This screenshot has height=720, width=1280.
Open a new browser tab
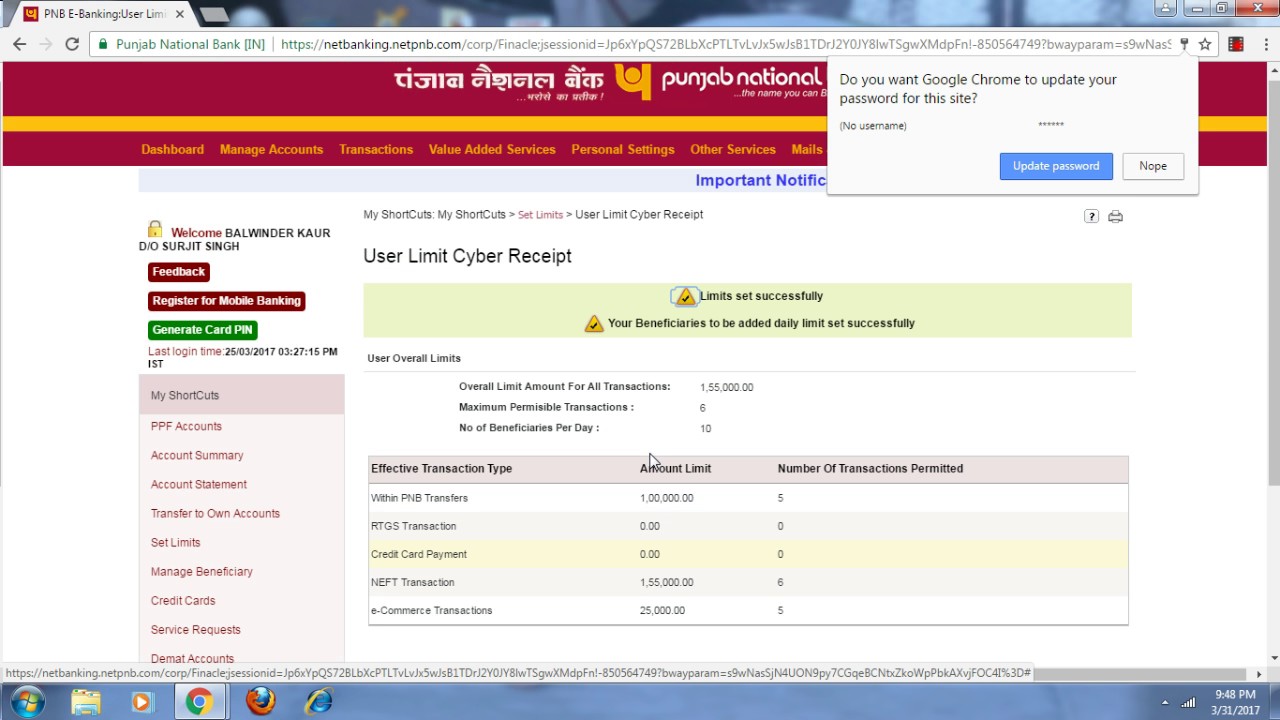point(214,14)
